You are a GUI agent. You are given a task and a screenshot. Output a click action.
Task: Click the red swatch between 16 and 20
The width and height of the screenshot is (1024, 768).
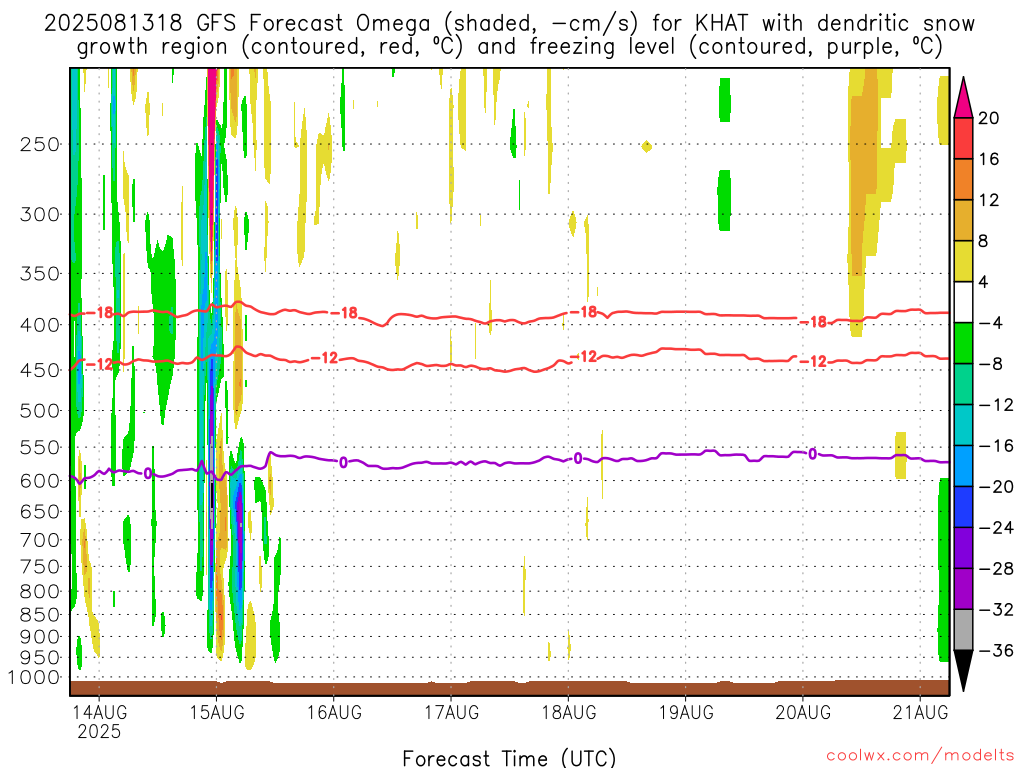[963, 138]
